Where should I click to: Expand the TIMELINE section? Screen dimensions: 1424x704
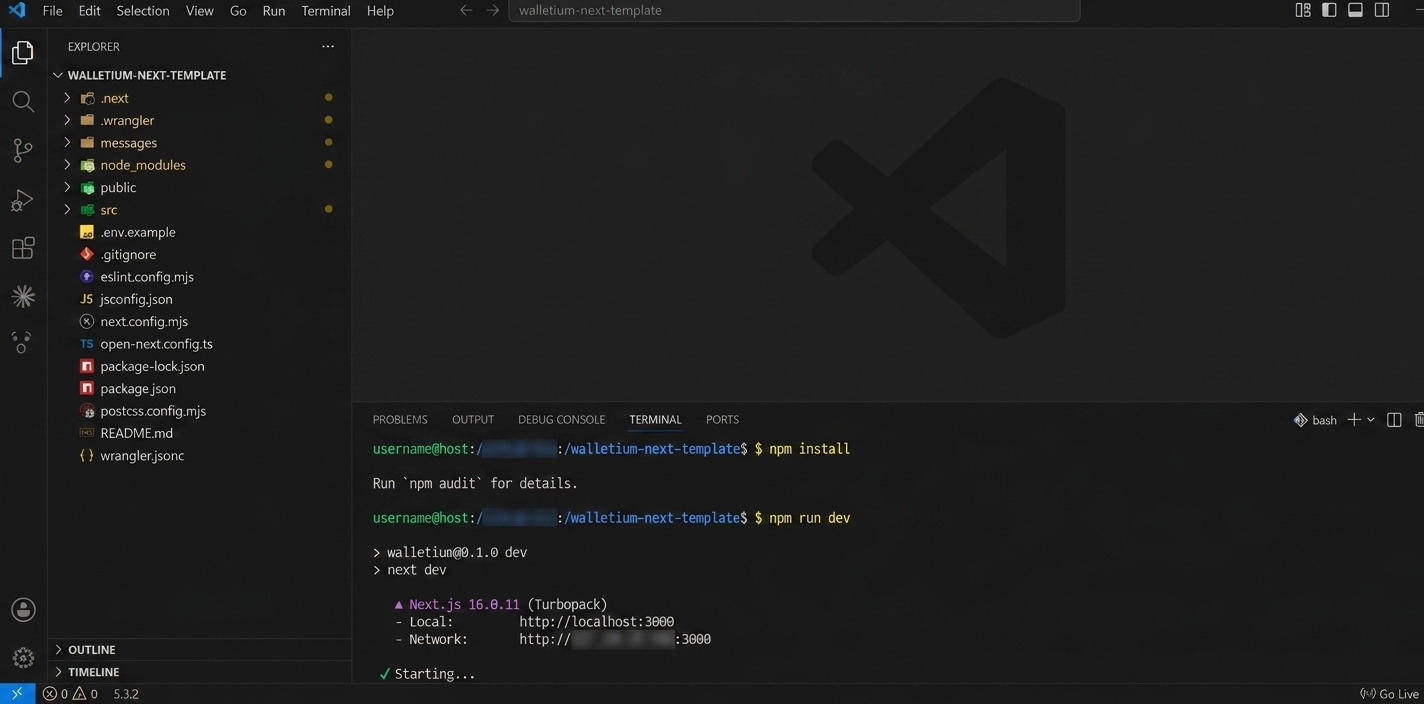(x=200, y=672)
